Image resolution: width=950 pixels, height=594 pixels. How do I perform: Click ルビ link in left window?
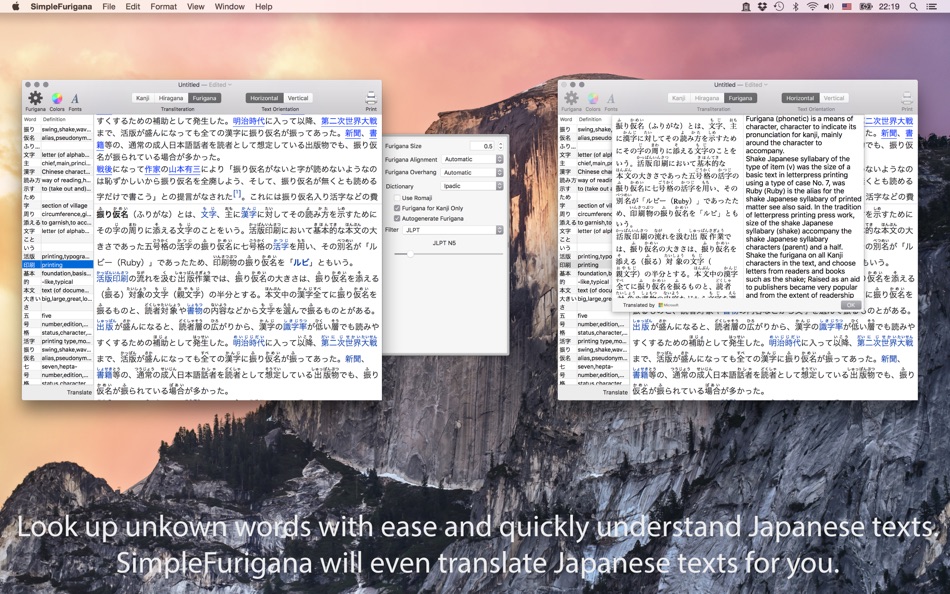point(301,262)
